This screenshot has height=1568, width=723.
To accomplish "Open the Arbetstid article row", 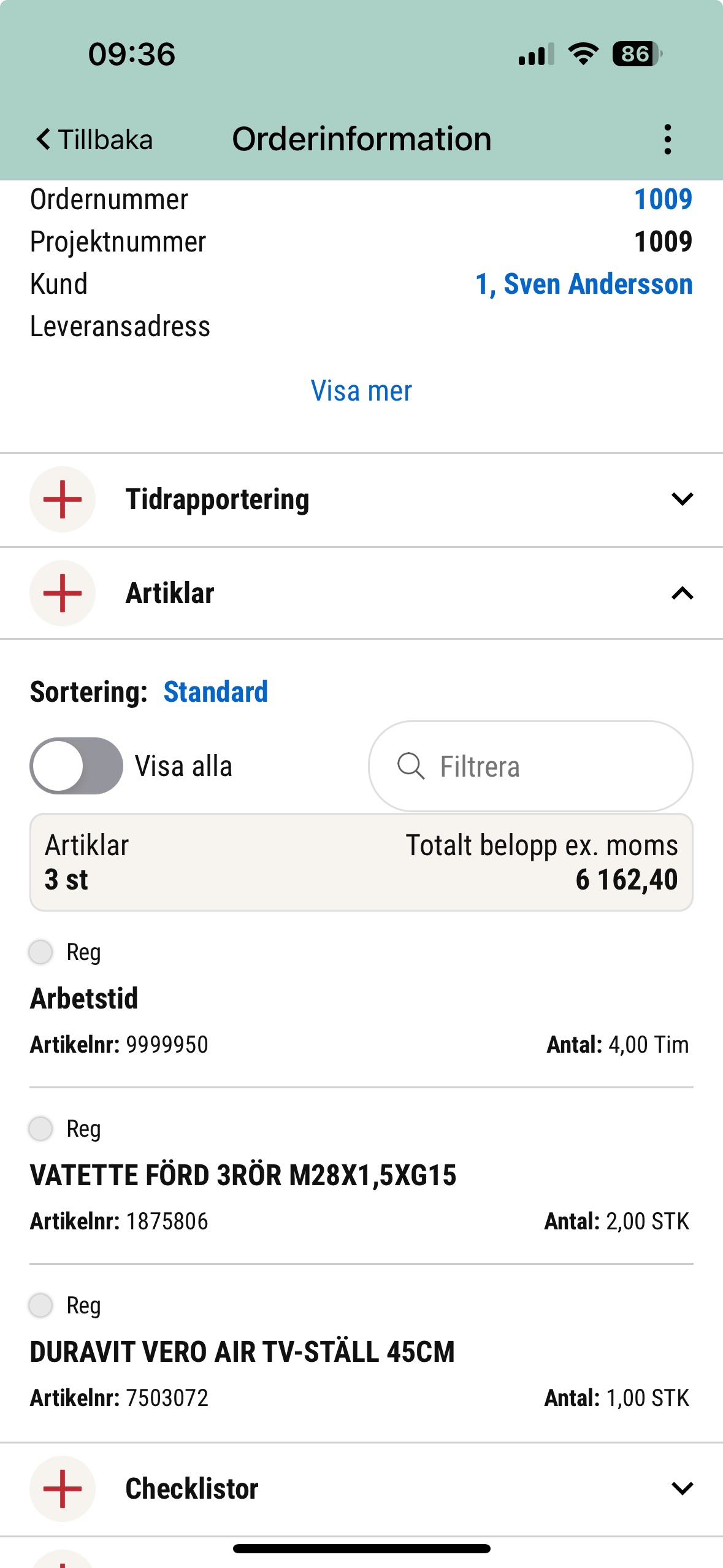I will pyautogui.click(x=85, y=999).
